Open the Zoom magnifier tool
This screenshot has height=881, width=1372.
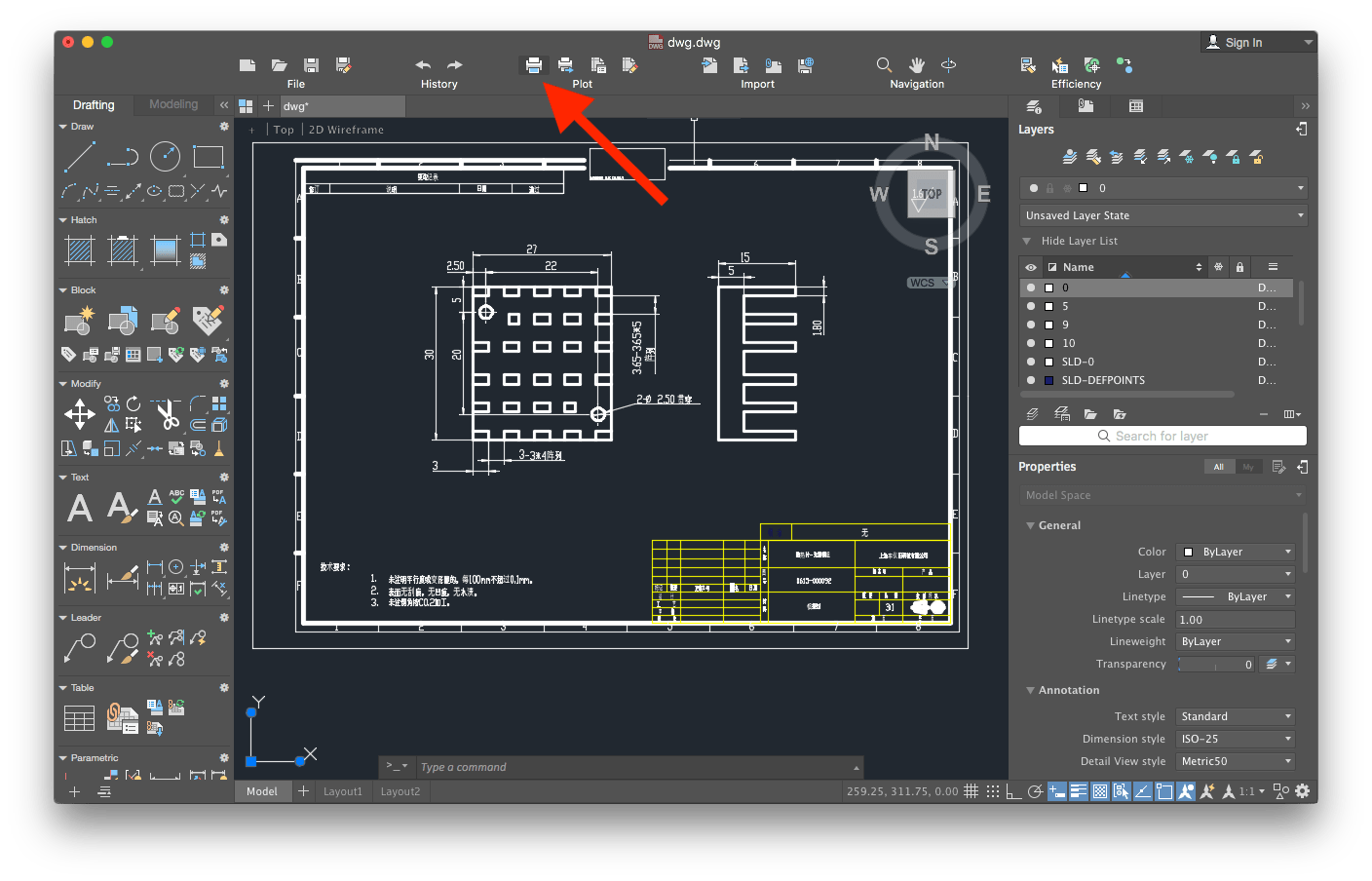pyautogui.click(x=884, y=65)
